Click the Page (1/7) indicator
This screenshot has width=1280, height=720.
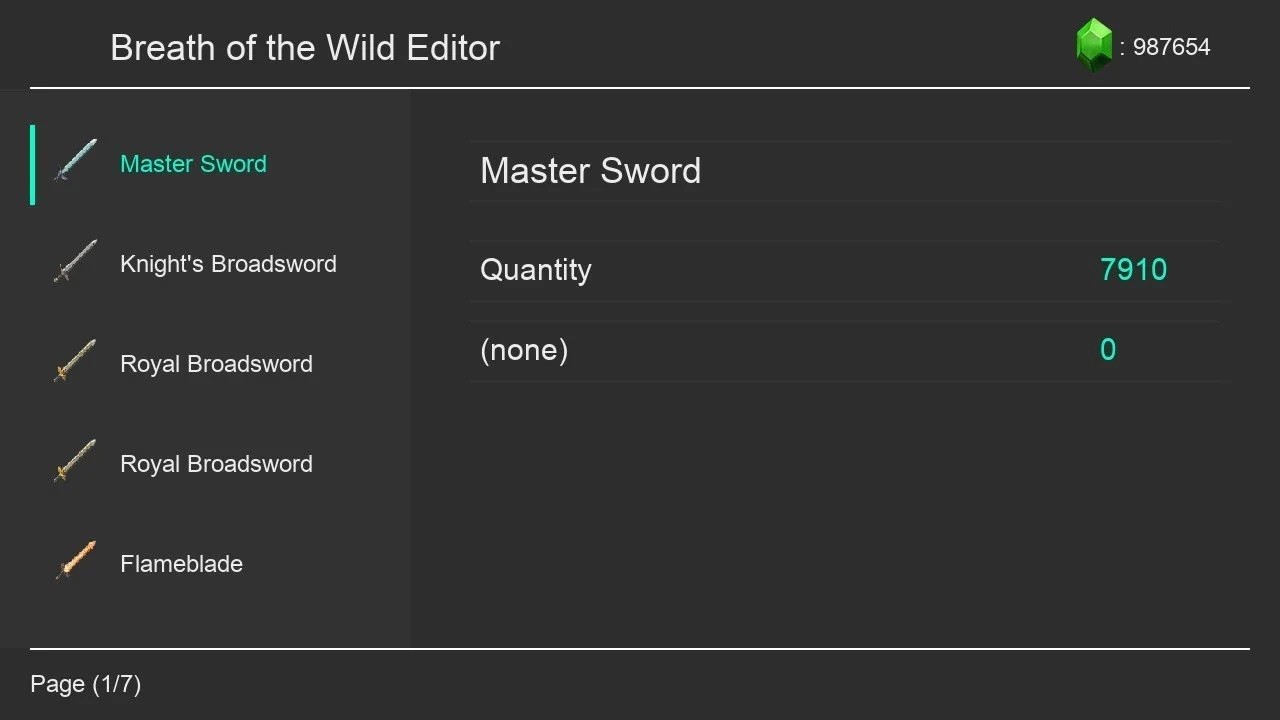click(x=86, y=684)
